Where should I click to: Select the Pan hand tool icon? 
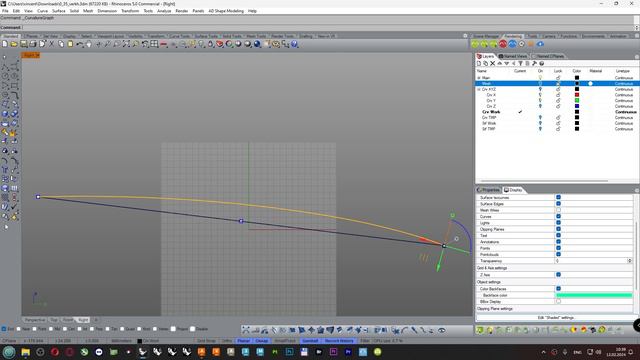click(89, 44)
